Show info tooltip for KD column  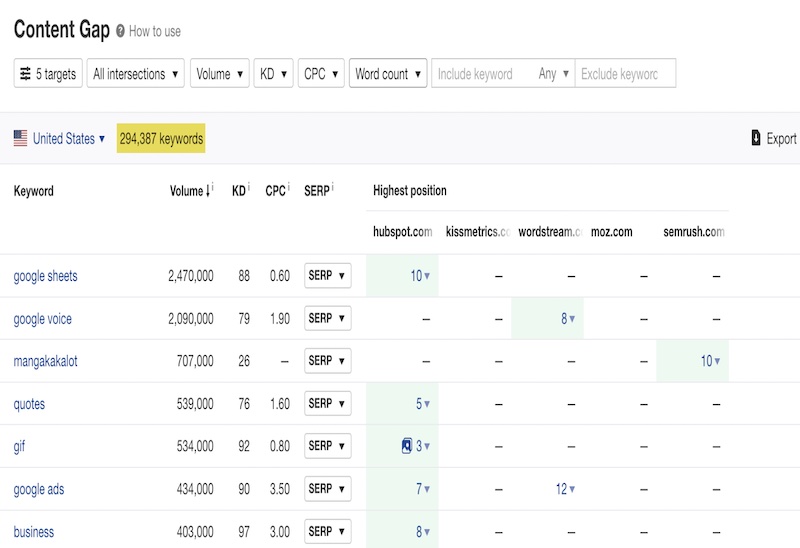click(248, 187)
